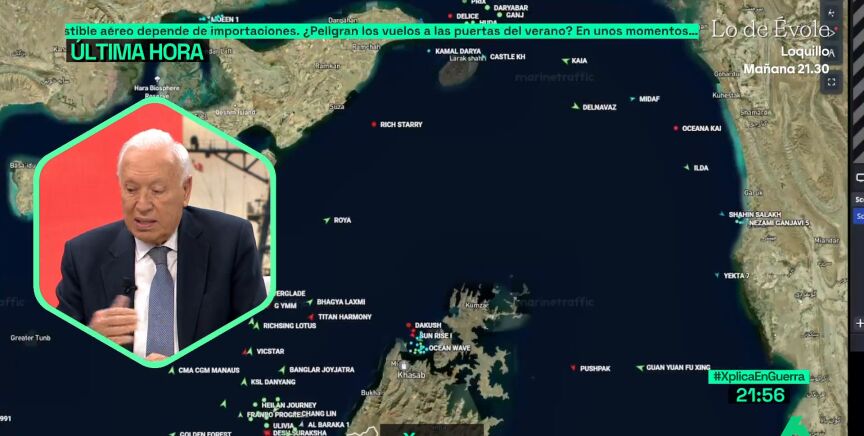Viewport: 864px width, 436px height.
Task: Click the green ROYA vessel arrow
Action: tap(327, 220)
